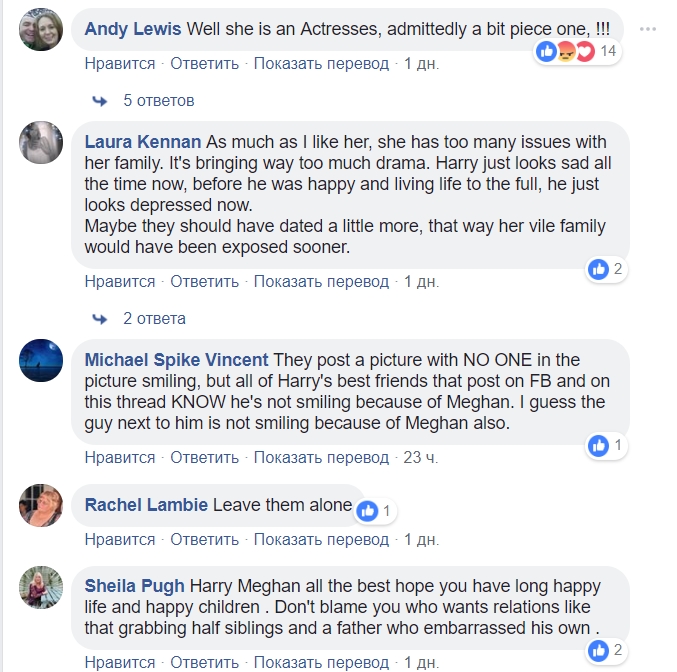Viewport: 677px width, 672px height.
Task: Click the like icon on Sheila Pugh's comment
Action: pyautogui.click(x=599, y=651)
